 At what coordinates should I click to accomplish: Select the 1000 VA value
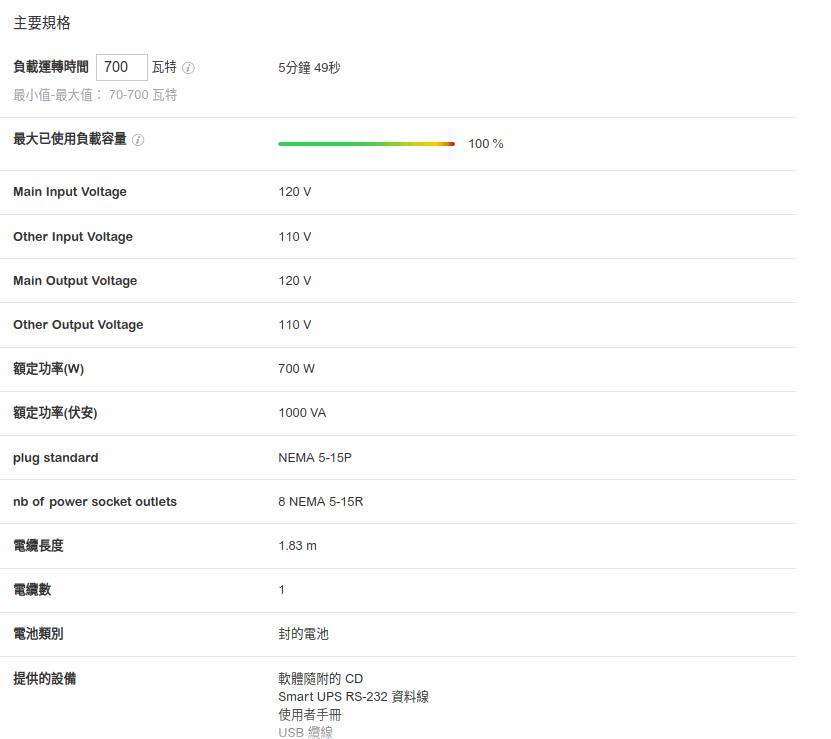pyautogui.click(x=302, y=413)
